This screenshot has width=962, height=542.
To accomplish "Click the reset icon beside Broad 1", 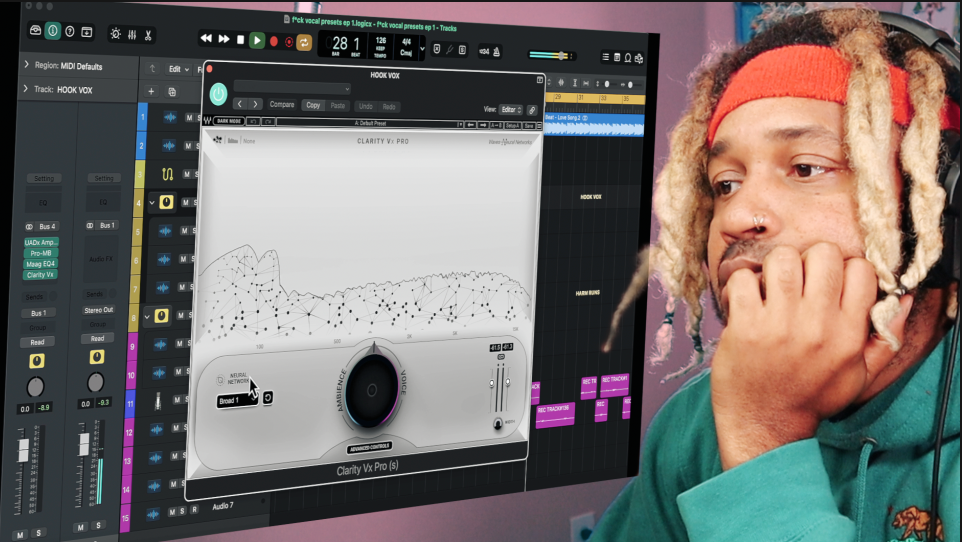I will [268, 398].
